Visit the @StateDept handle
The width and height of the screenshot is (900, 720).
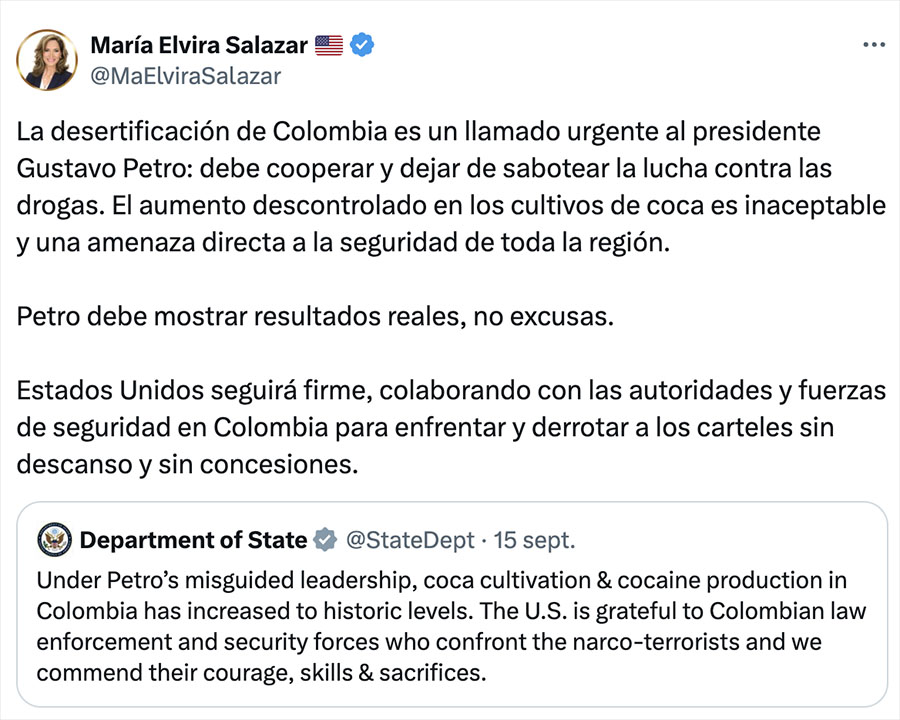(x=410, y=541)
